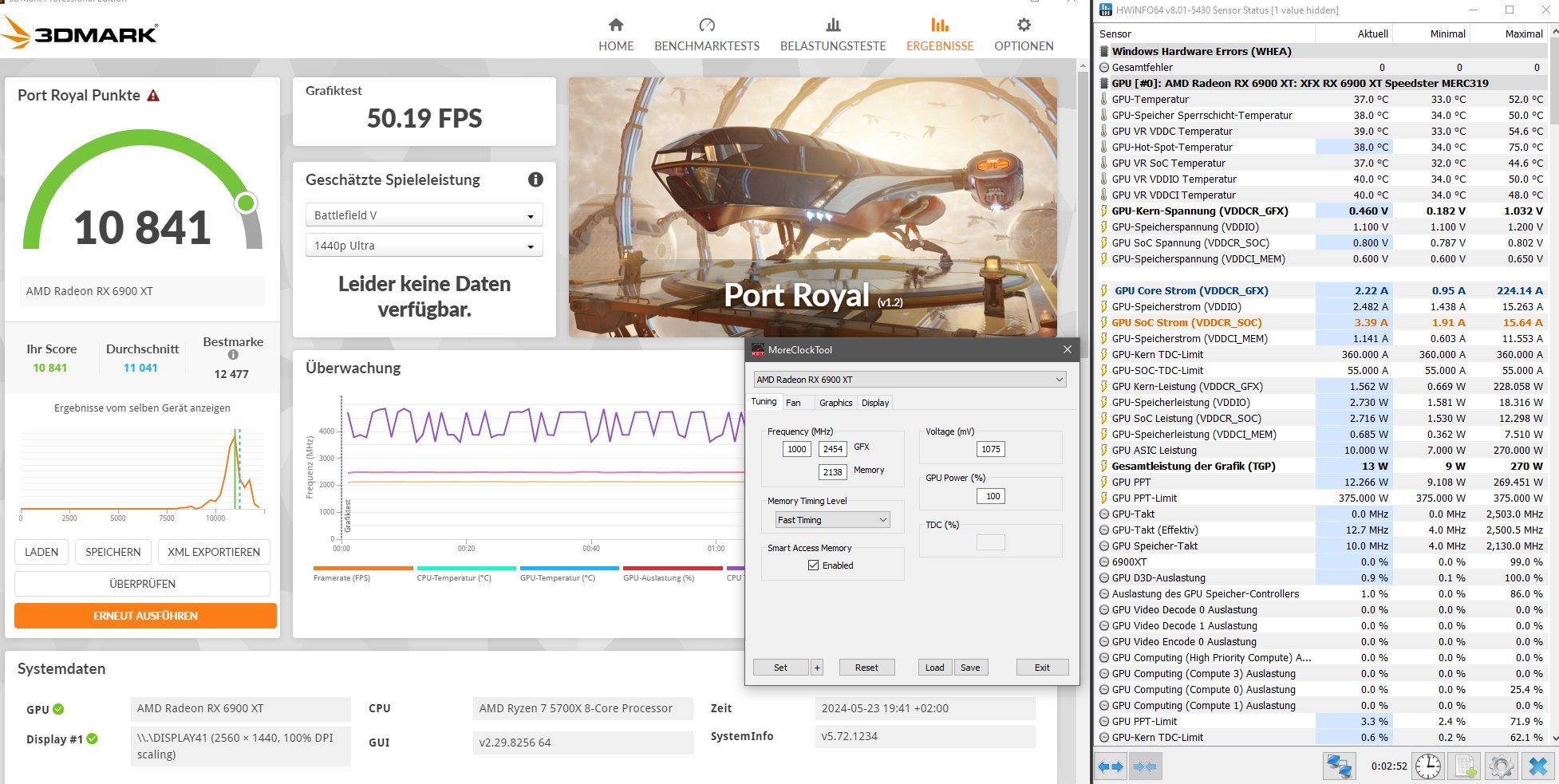
Task: Toggle GPU-Auslastung chart legend
Action: pyautogui.click(x=673, y=574)
